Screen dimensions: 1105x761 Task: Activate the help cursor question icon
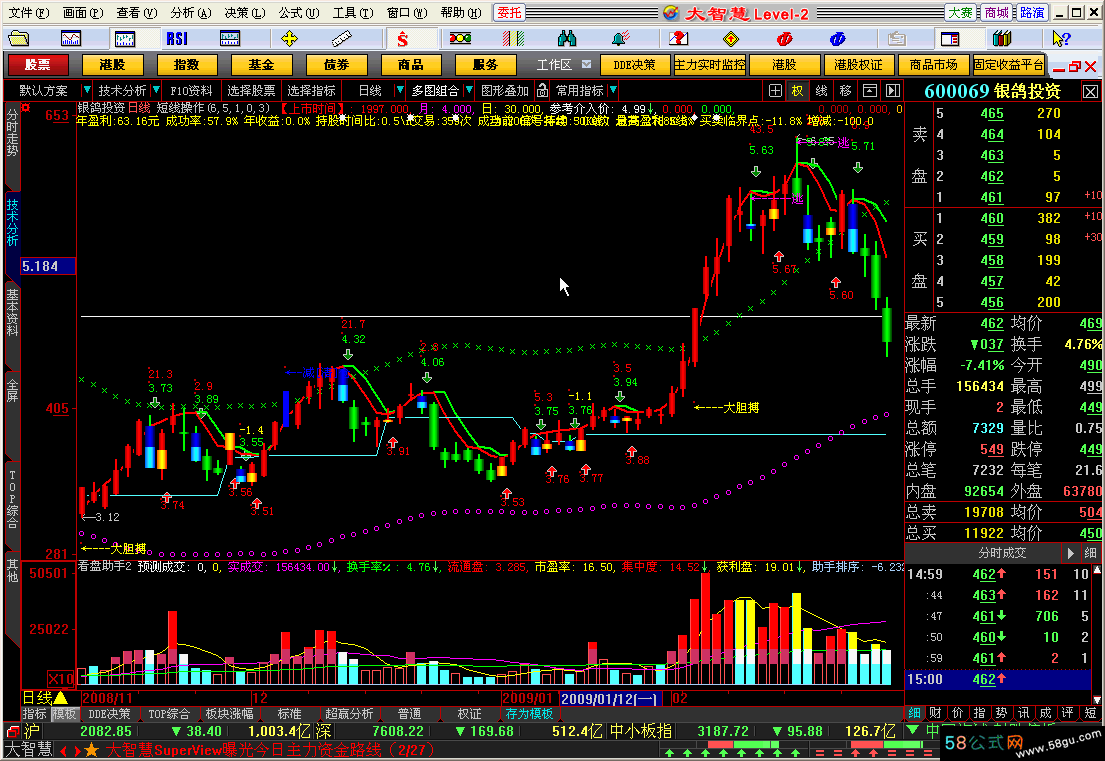[x=1061, y=38]
